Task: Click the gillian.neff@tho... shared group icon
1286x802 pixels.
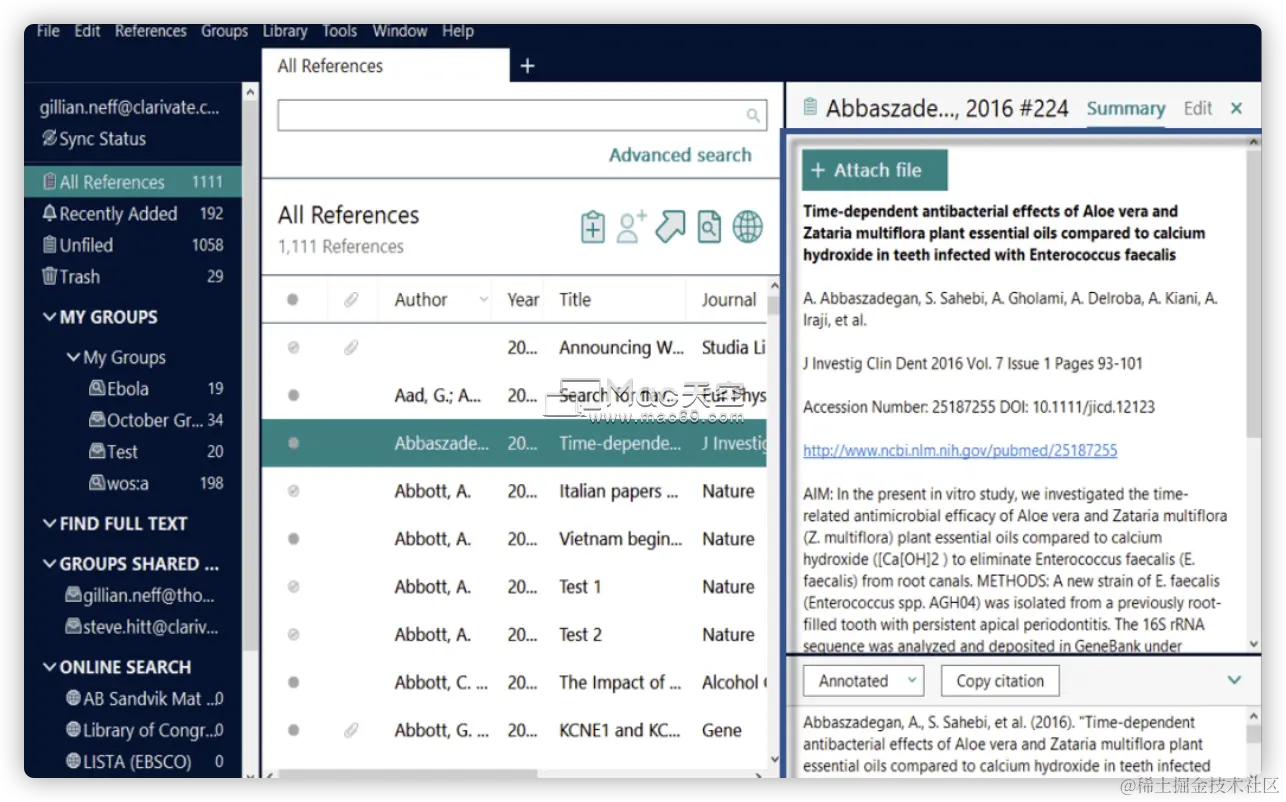Action: pos(73,595)
